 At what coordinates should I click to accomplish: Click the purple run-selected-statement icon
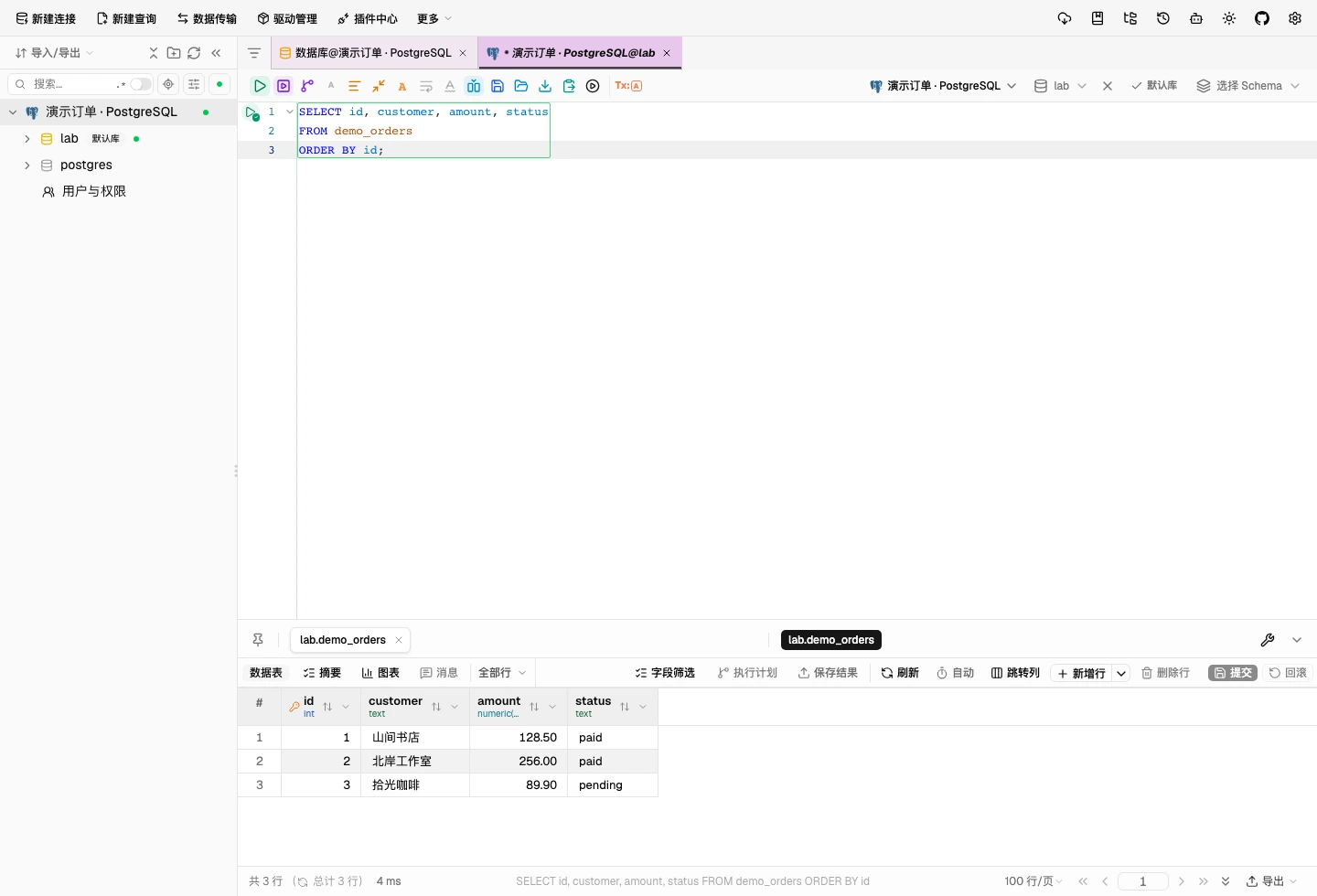284,86
